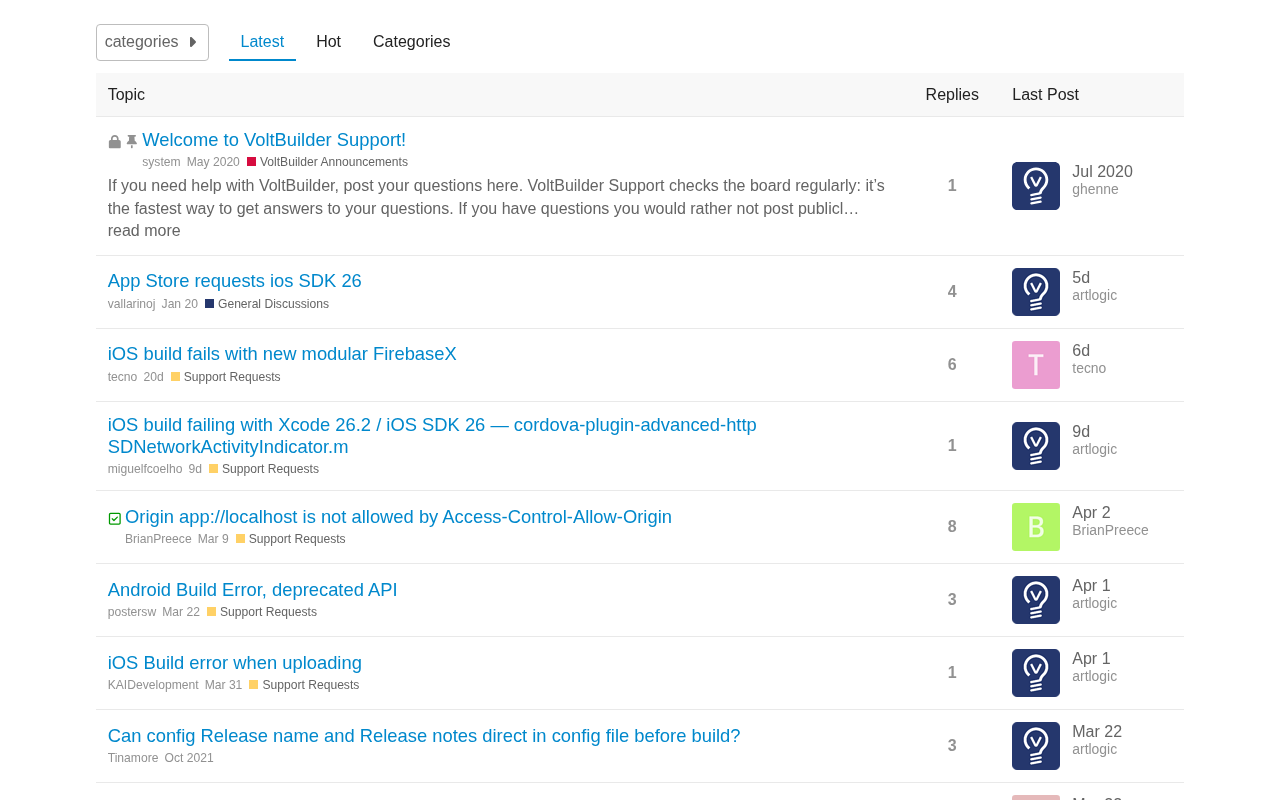Click the pin icon on Welcome topic
The image size is (1280, 800).
pos(131,142)
